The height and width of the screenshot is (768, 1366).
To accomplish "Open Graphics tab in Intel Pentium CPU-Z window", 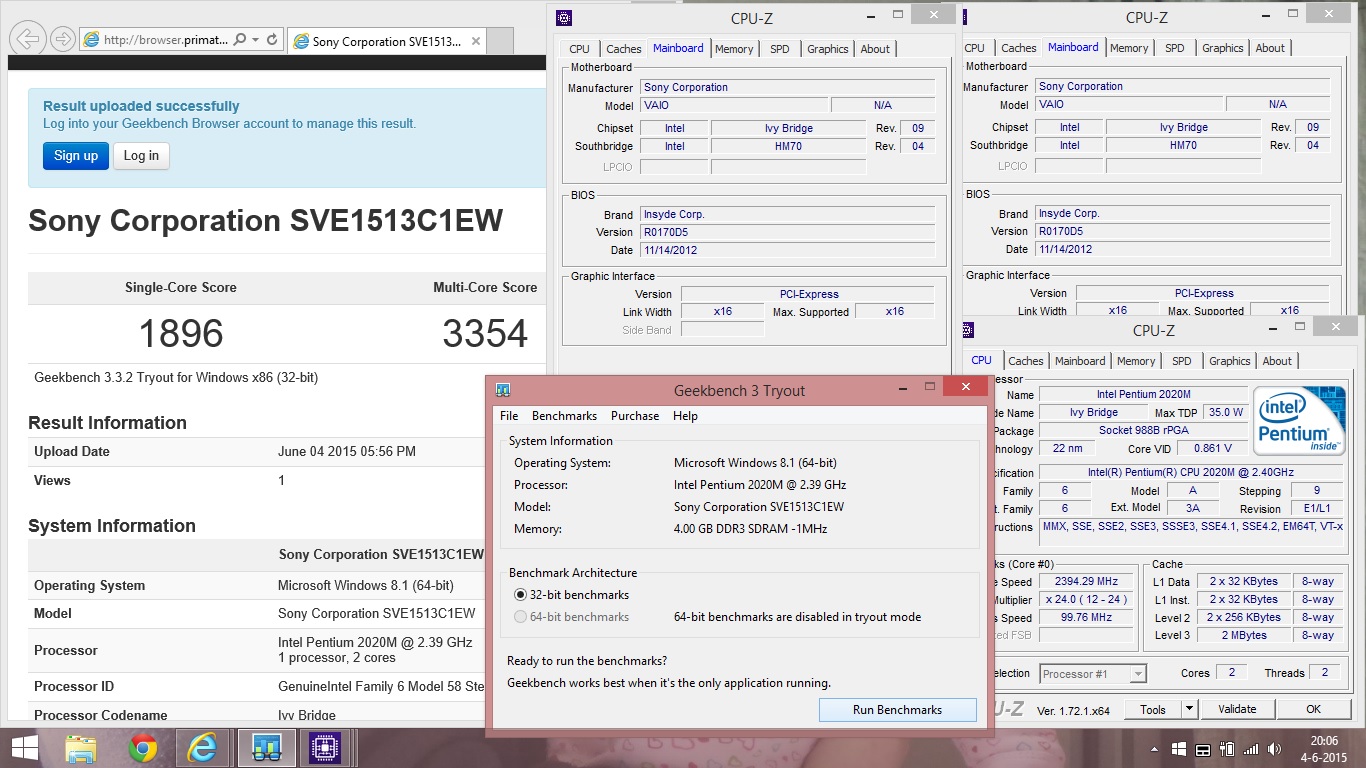I will click(1229, 361).
